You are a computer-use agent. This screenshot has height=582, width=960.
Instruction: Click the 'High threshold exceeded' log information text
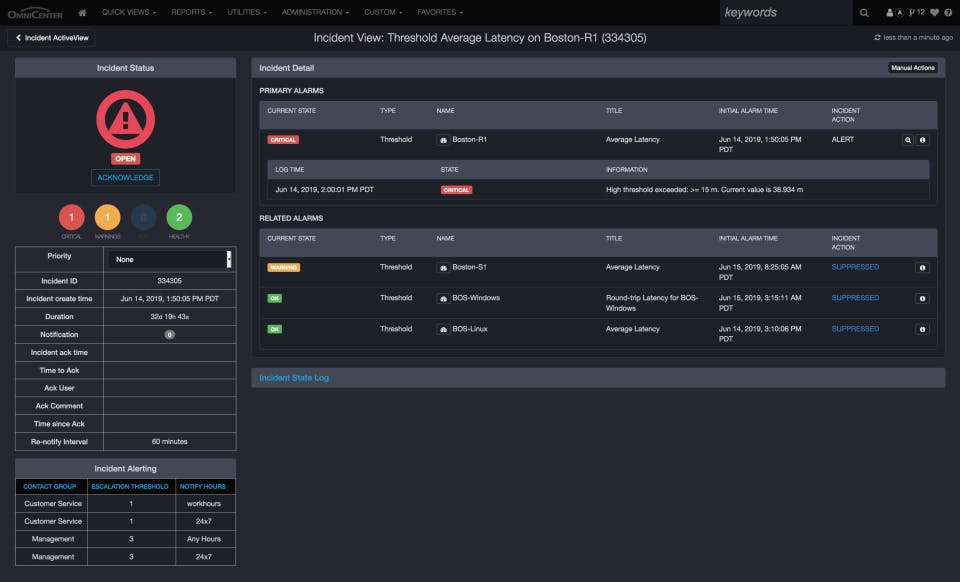coord(705,190)
